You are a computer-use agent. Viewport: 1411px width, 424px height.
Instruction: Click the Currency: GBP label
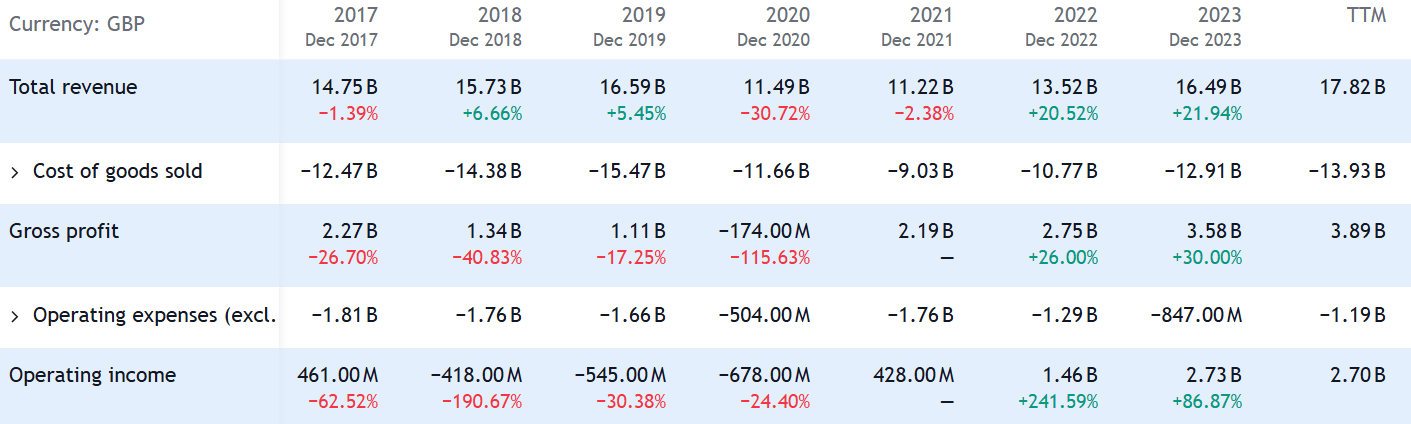click(x=76, y=23)
